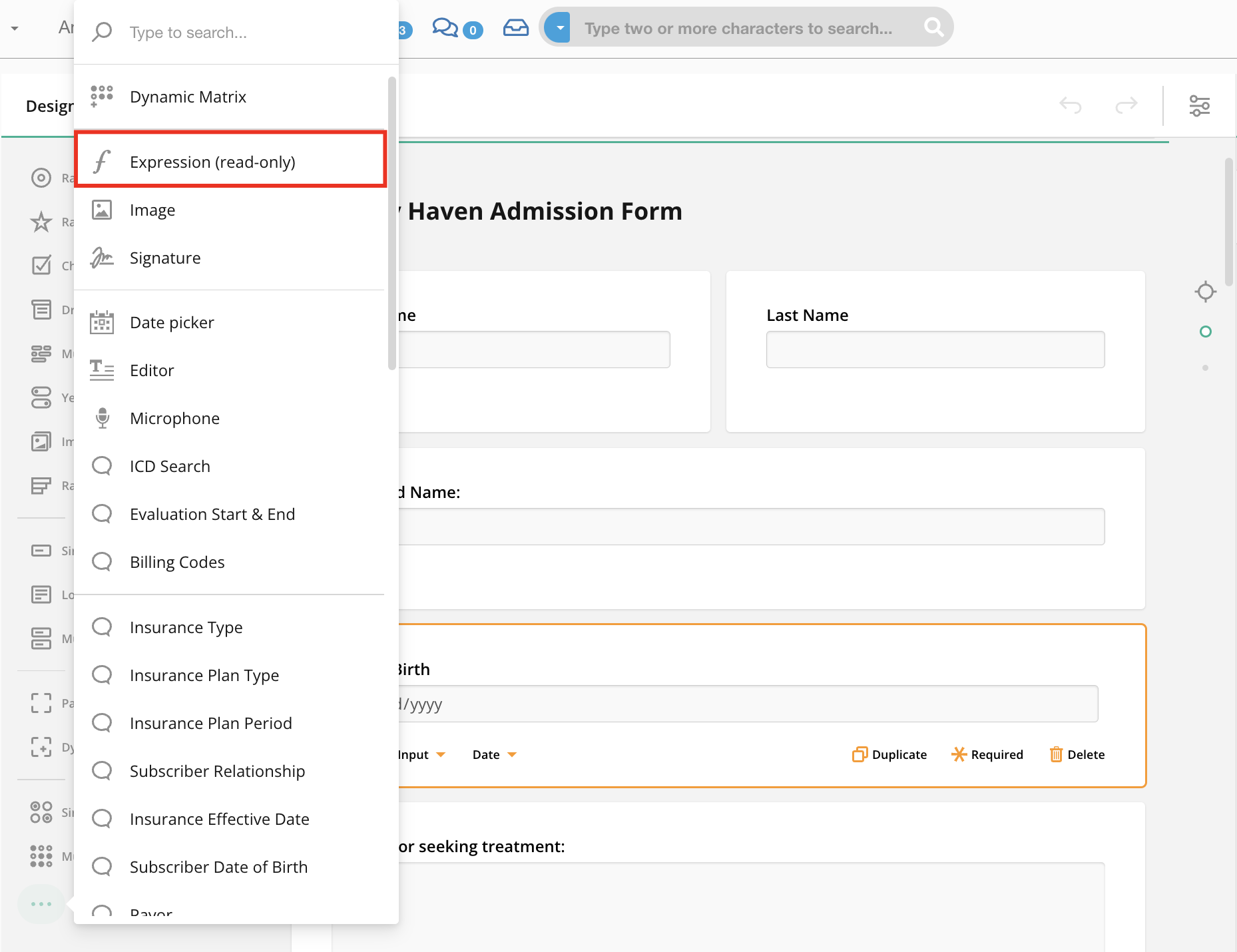Toggle Required on the date question
Viewport: 1237px width, 952px height.
point(987,754)
